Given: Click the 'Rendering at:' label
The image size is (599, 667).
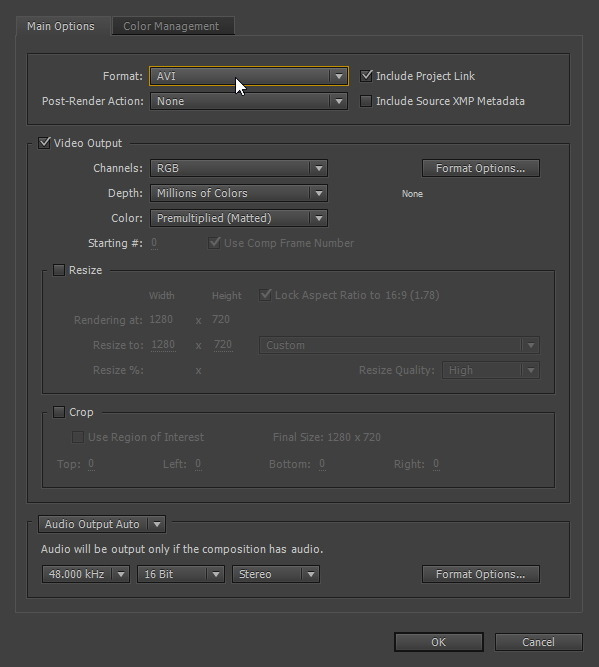Looking at the screenshot, I should (x=108, y=320).
